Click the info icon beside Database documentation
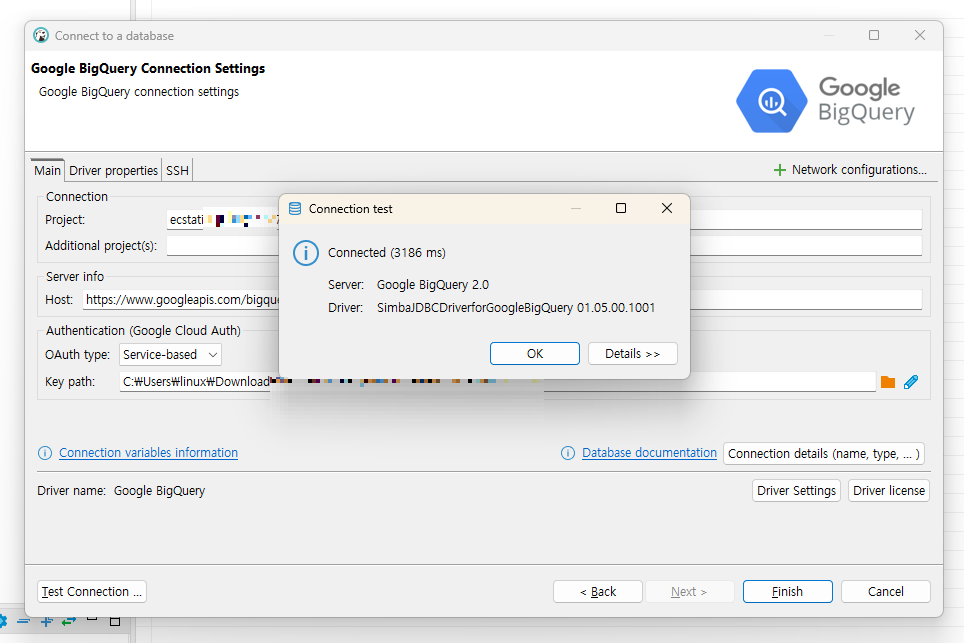964x643 pixels. (568, 453)
